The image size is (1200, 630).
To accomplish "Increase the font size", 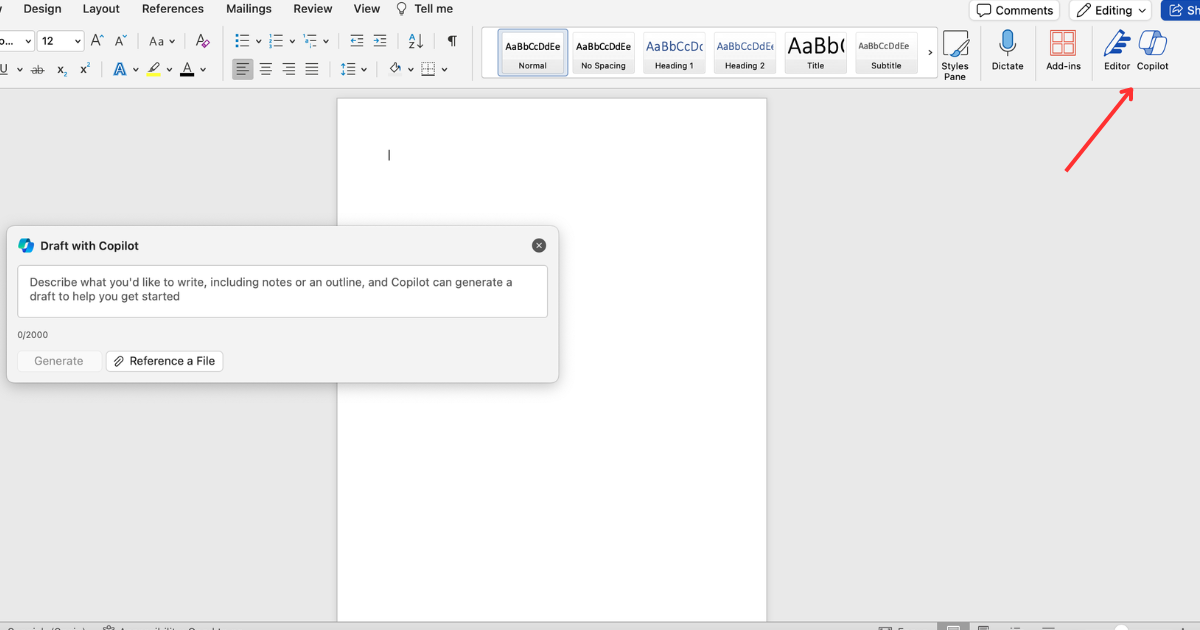I will click(x=97, y=41).
